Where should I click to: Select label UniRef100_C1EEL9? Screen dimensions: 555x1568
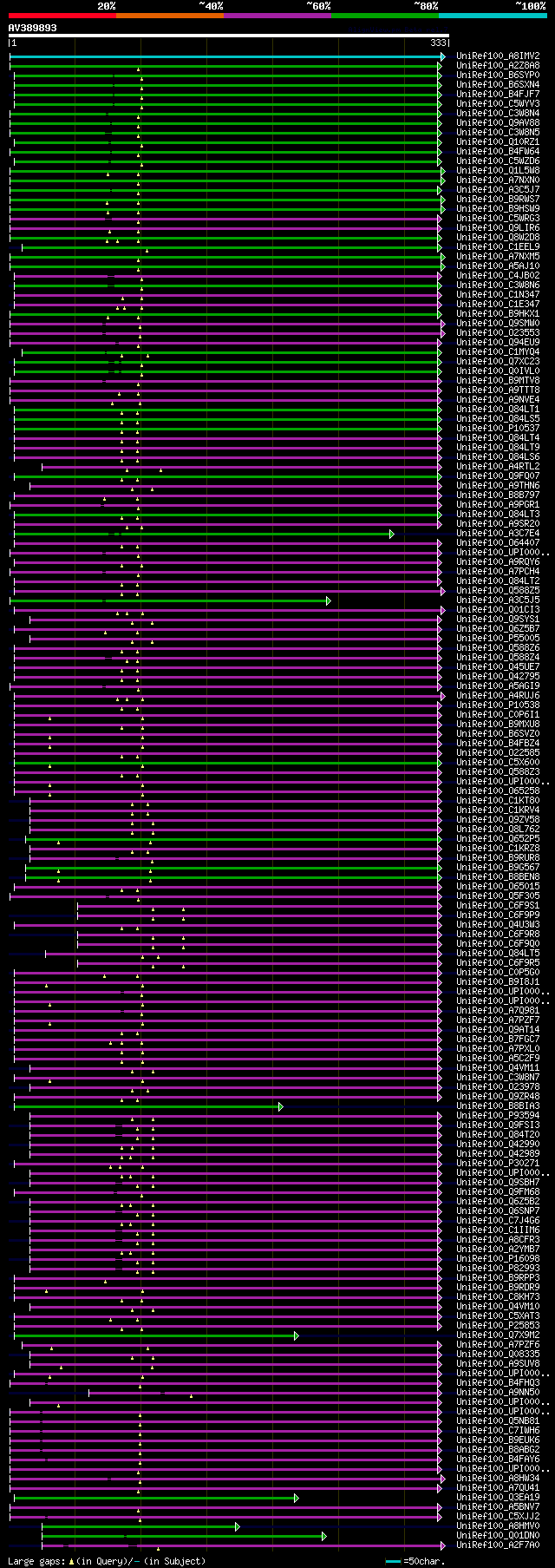coord(498,247)
